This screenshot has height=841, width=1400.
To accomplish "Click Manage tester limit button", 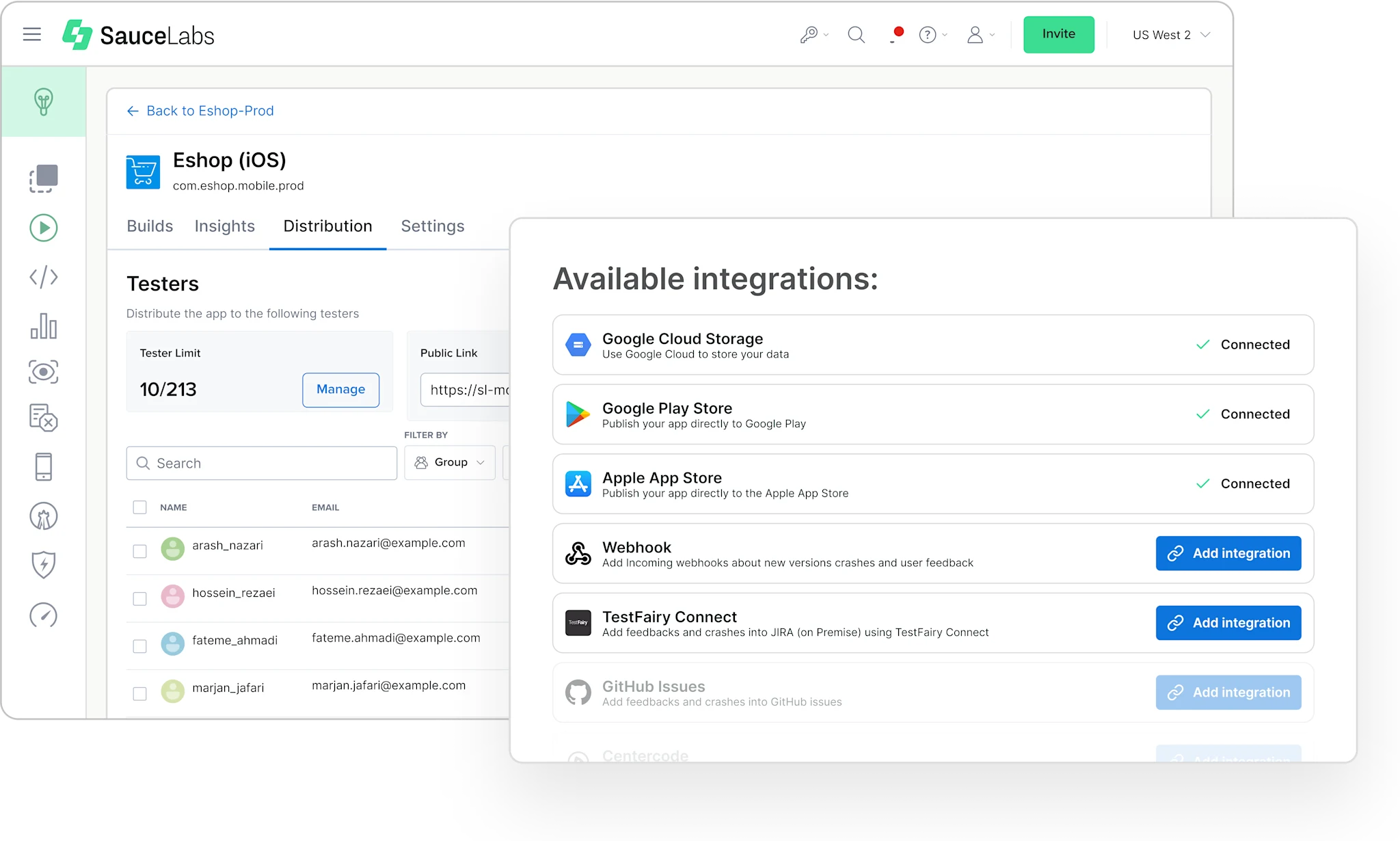I will click(x=341, y=390).
